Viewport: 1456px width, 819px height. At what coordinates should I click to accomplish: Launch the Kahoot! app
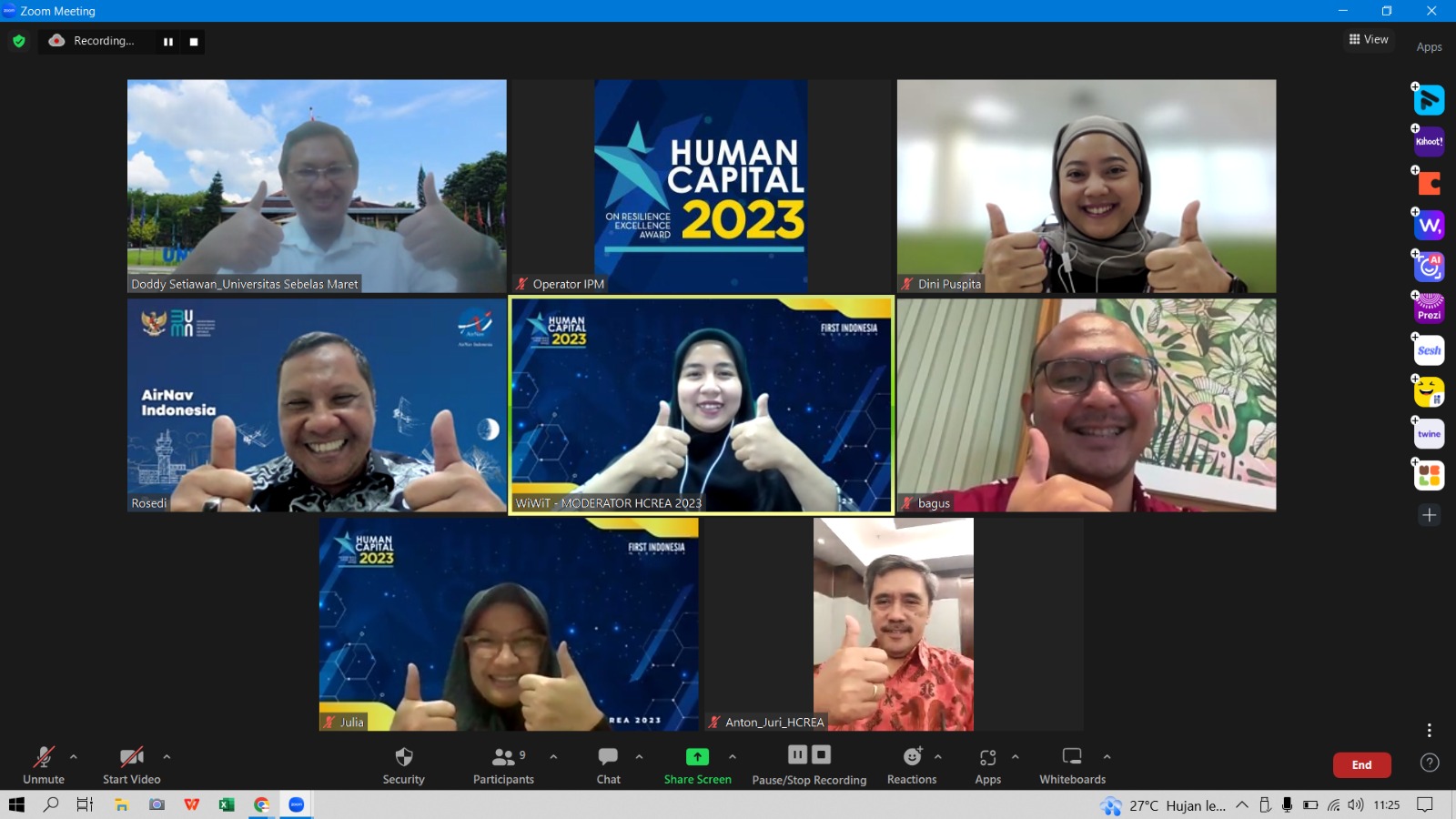point(1429,141)
